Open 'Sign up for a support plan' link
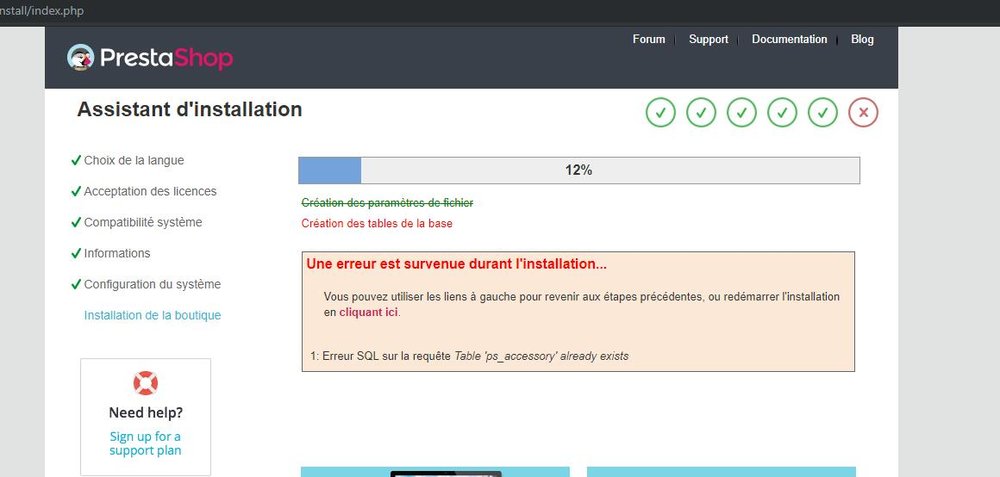Screen dimensions: 1000x477 [145, 443]
